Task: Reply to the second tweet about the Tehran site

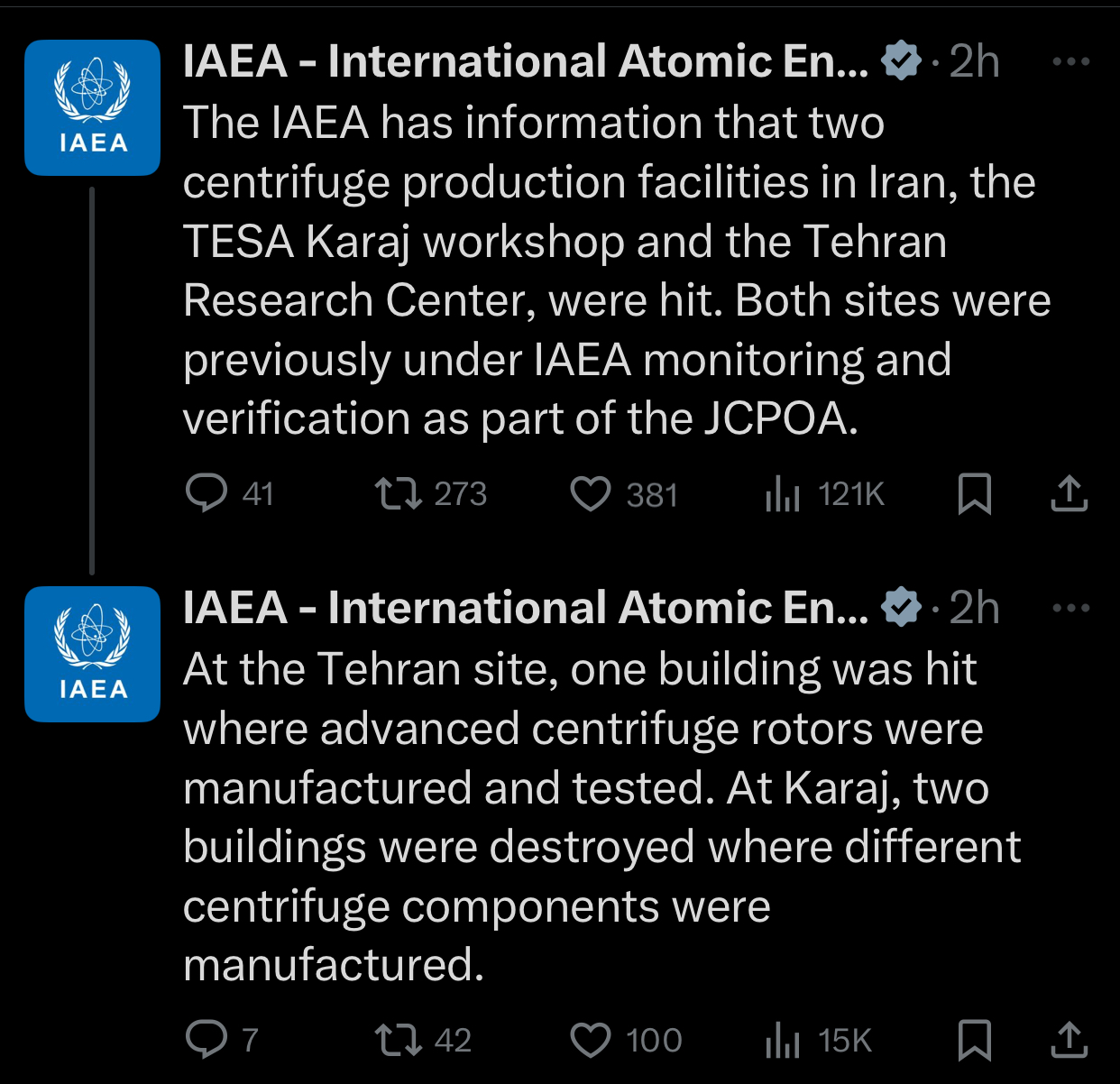Action: click(209, 1039)
